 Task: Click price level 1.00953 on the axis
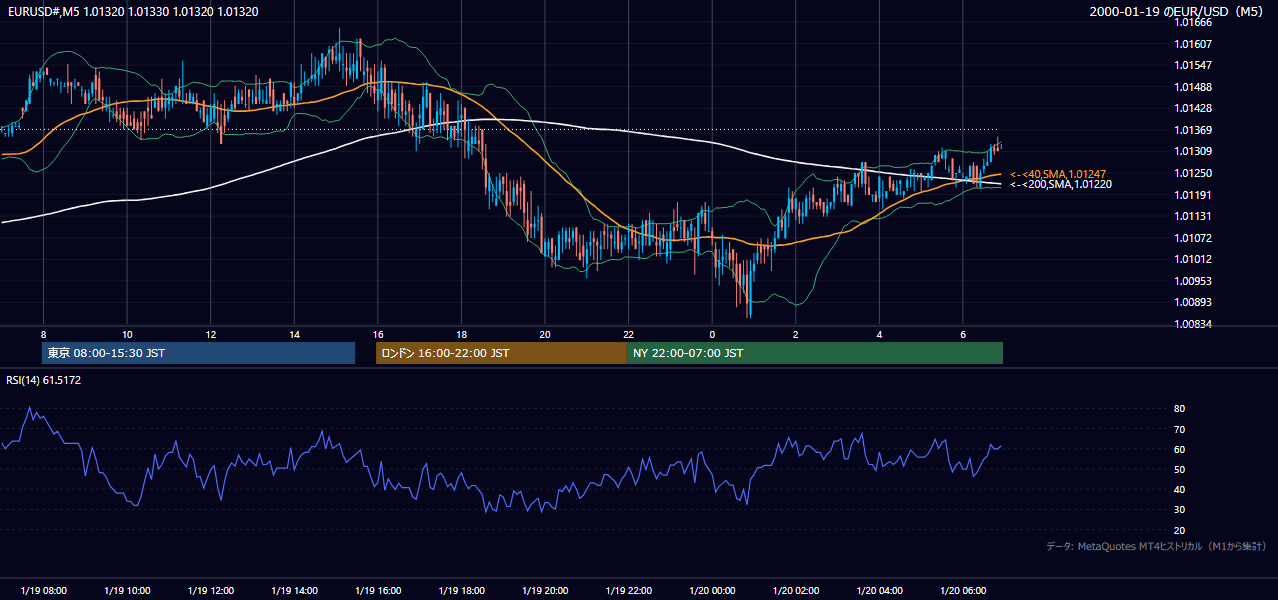(x=1193, y=281)
